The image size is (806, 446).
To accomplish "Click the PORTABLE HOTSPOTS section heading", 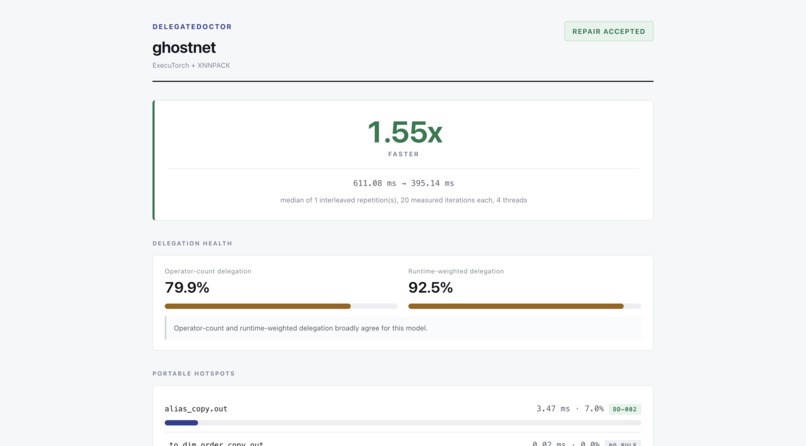I will [193, 374].
